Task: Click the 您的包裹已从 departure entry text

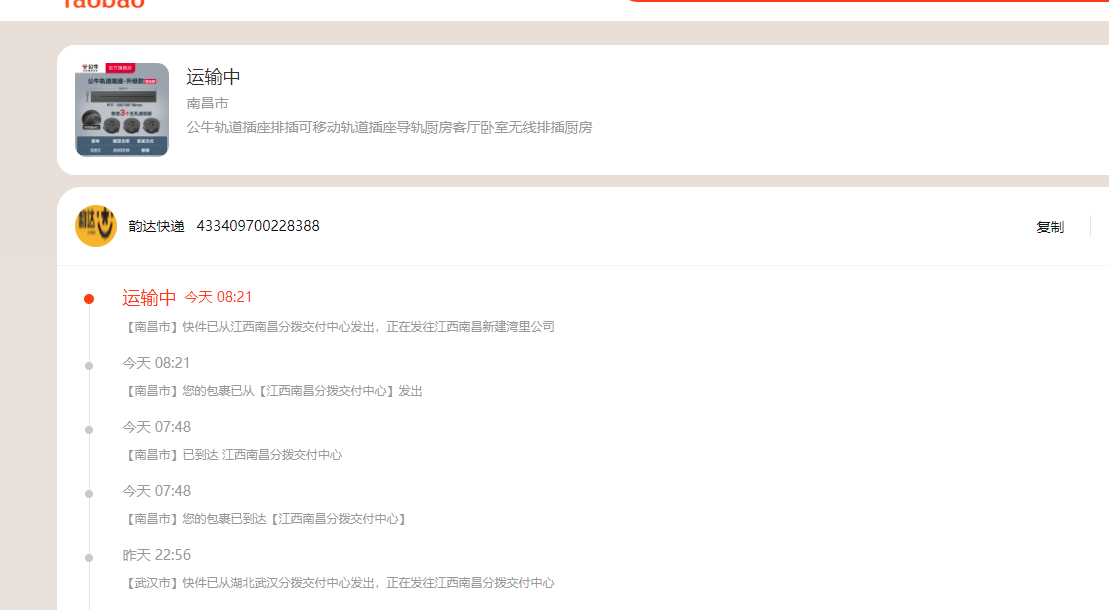Action: (x=272, y=391)
